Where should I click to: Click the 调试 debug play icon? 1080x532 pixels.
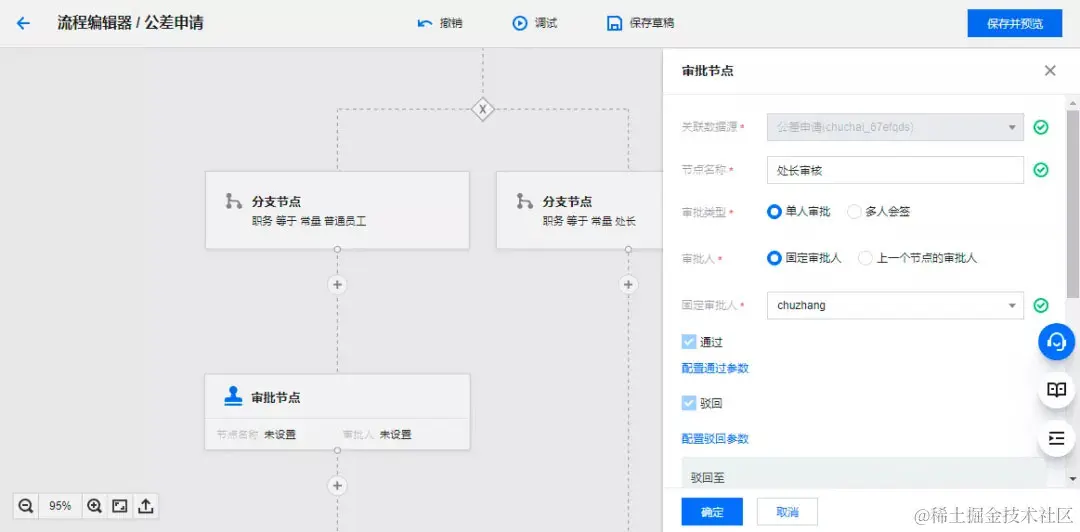point(519,23)
